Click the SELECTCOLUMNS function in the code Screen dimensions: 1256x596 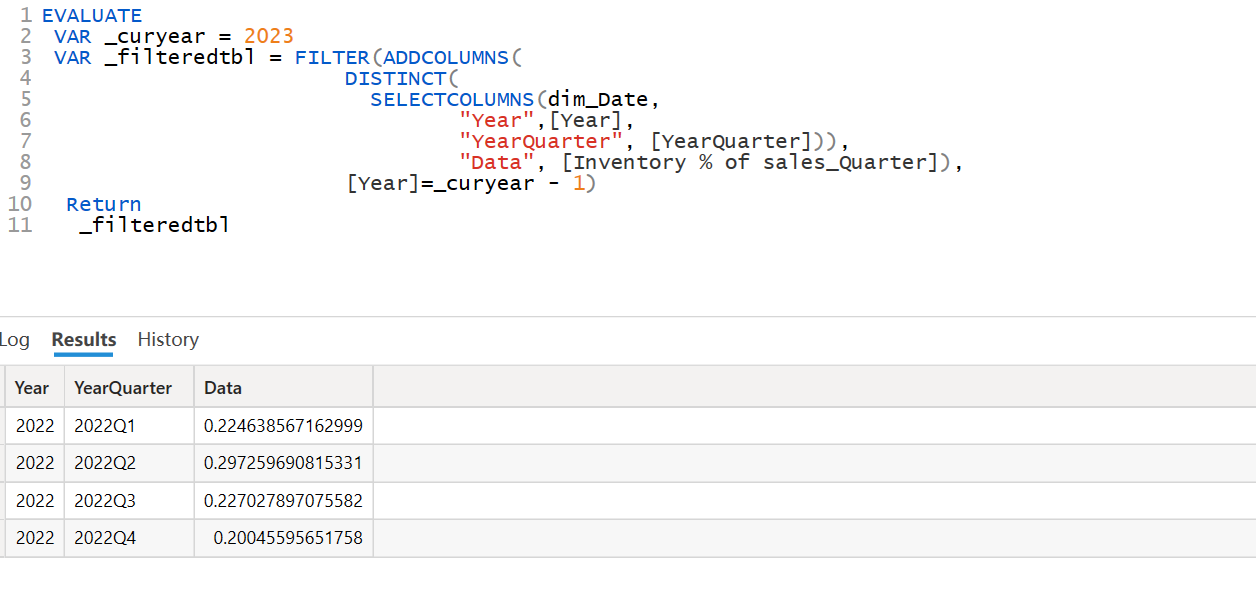452,100
